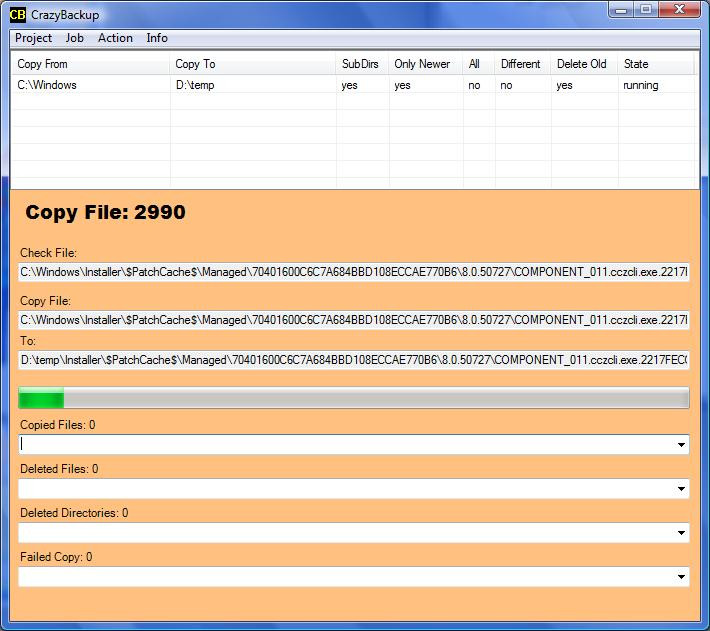
Task: Click the Different column header
Action: [x=523, y=64]
